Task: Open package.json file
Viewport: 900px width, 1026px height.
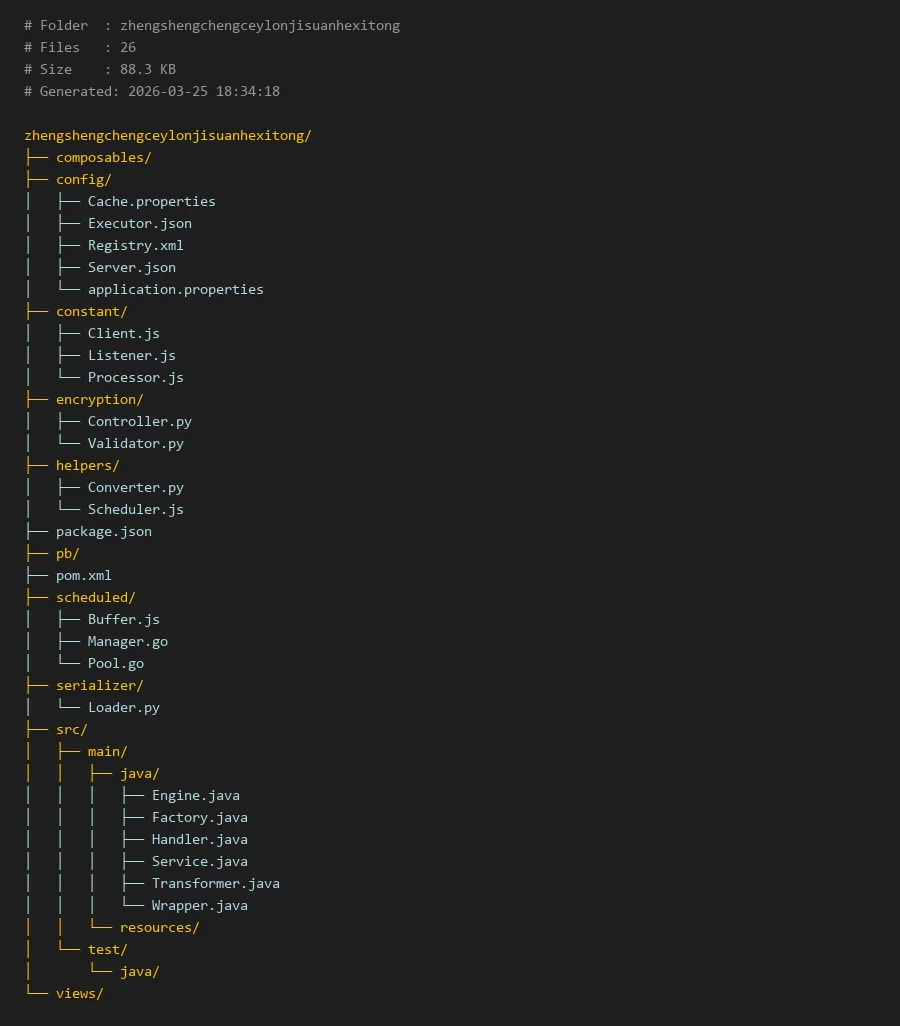Action: [104, 531]
